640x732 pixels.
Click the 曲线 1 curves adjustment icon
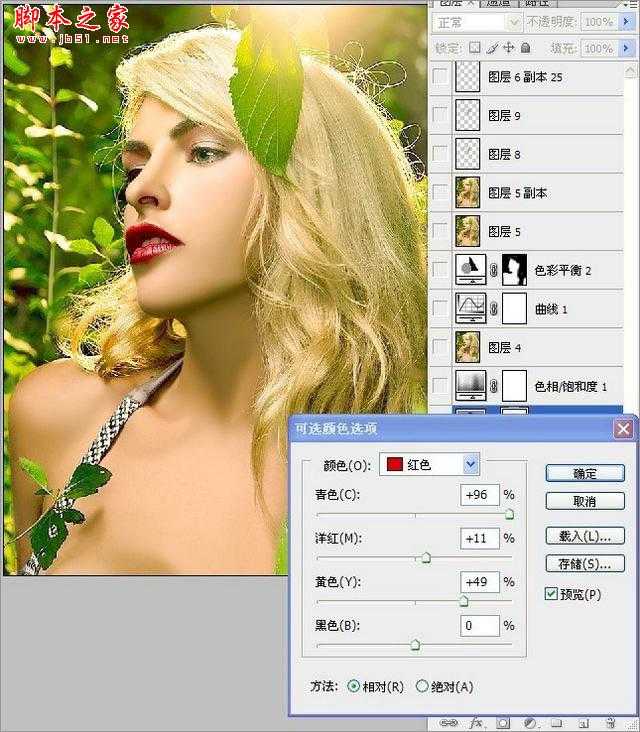click(471, 308)
